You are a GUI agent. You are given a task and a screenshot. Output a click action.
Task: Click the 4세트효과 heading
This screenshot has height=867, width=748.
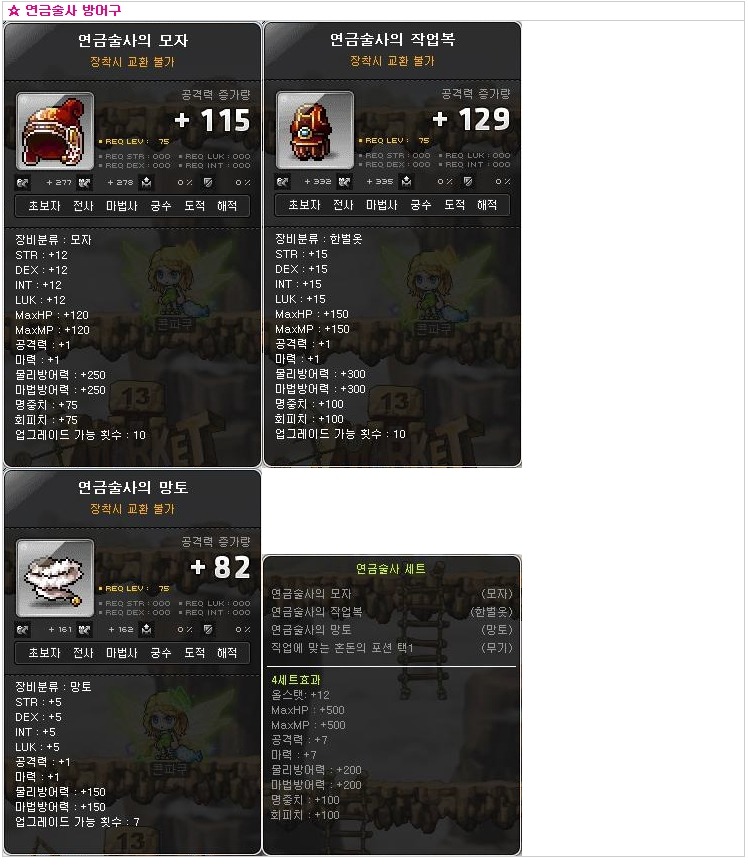(x=296, y=680)
